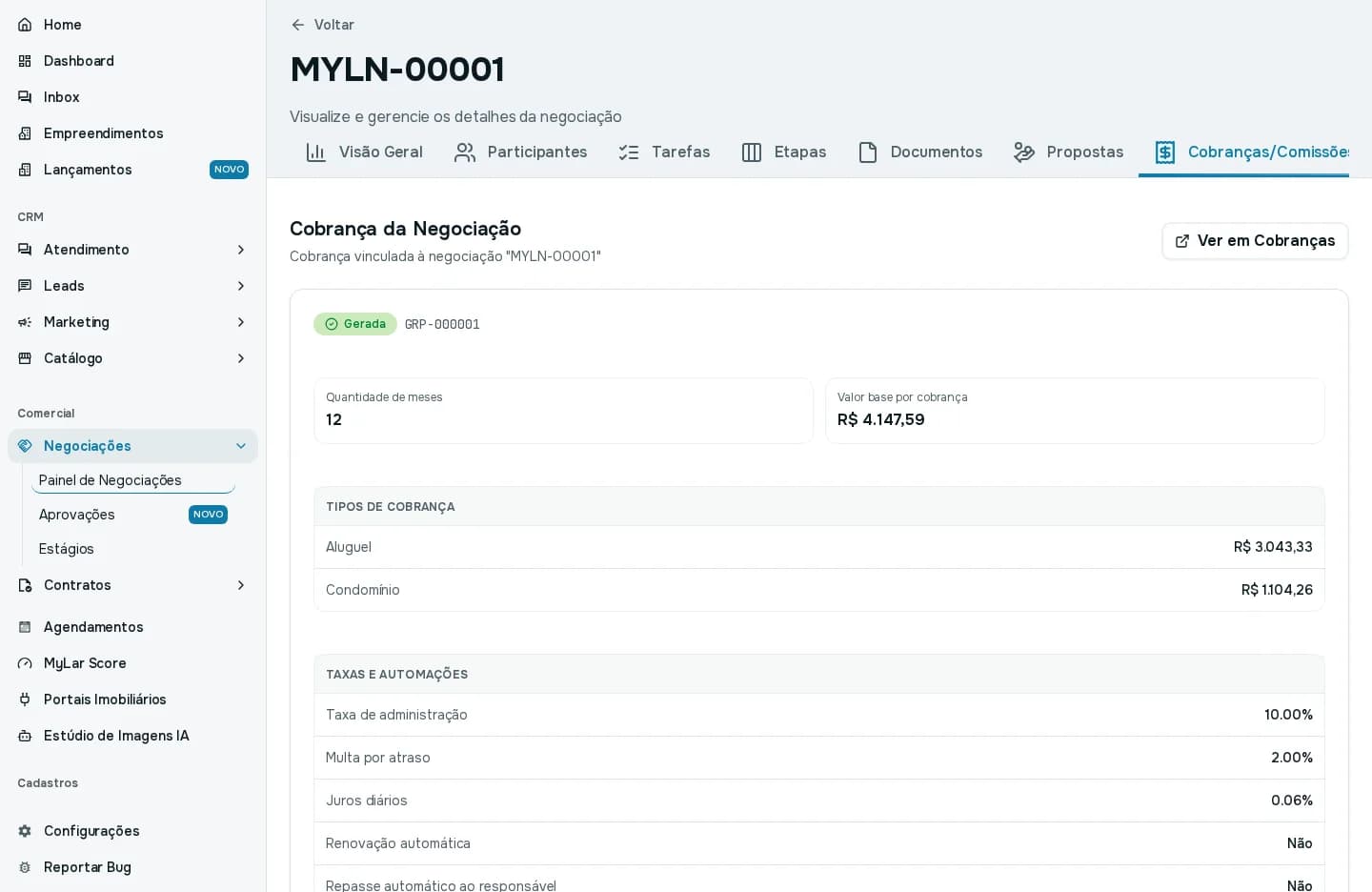1372x892 pixels.
Task: Go to the Tarefas tab
Action: tap(664, 152)
